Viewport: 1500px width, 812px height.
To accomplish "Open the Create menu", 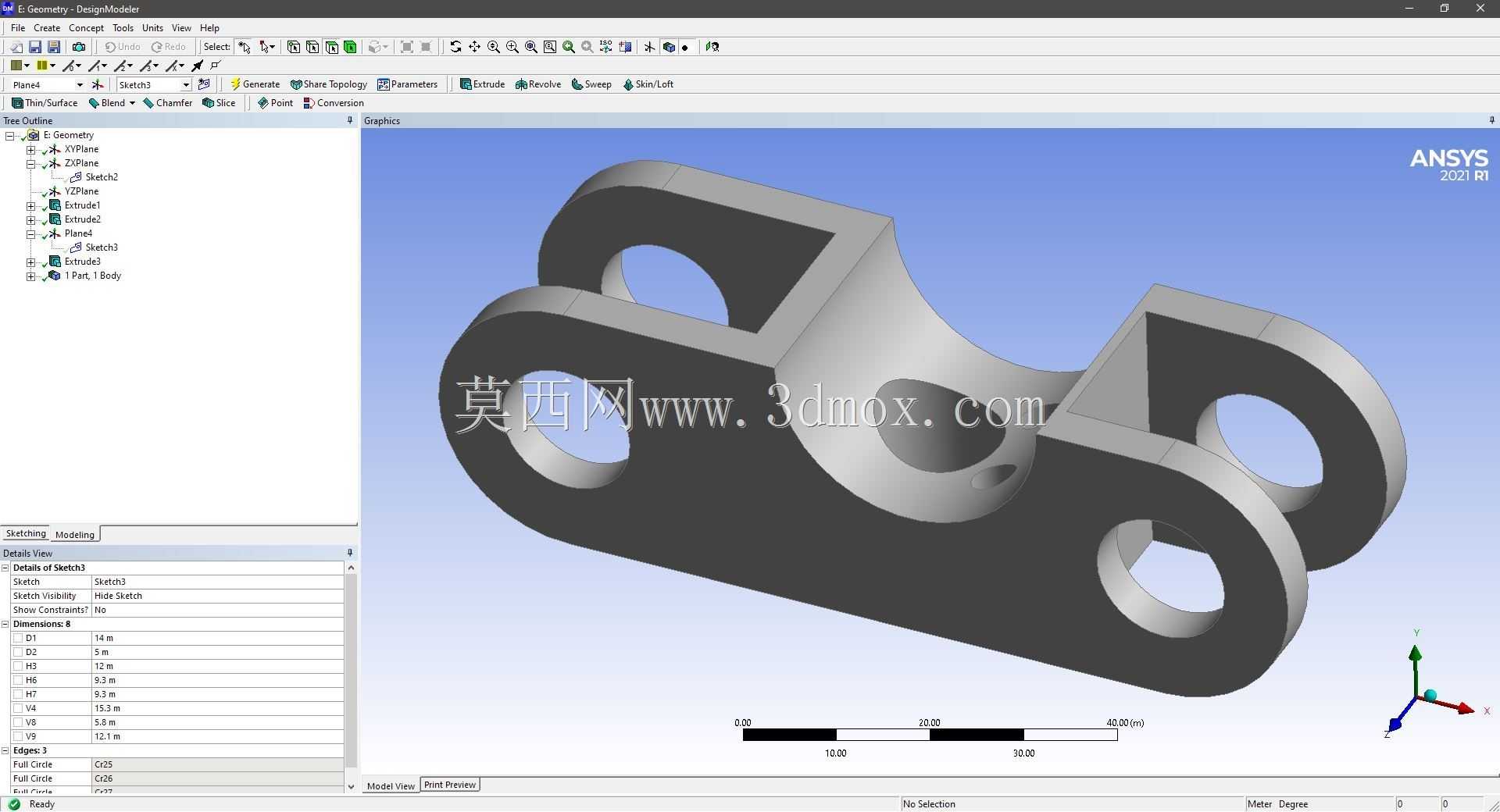I will (47, 27).
